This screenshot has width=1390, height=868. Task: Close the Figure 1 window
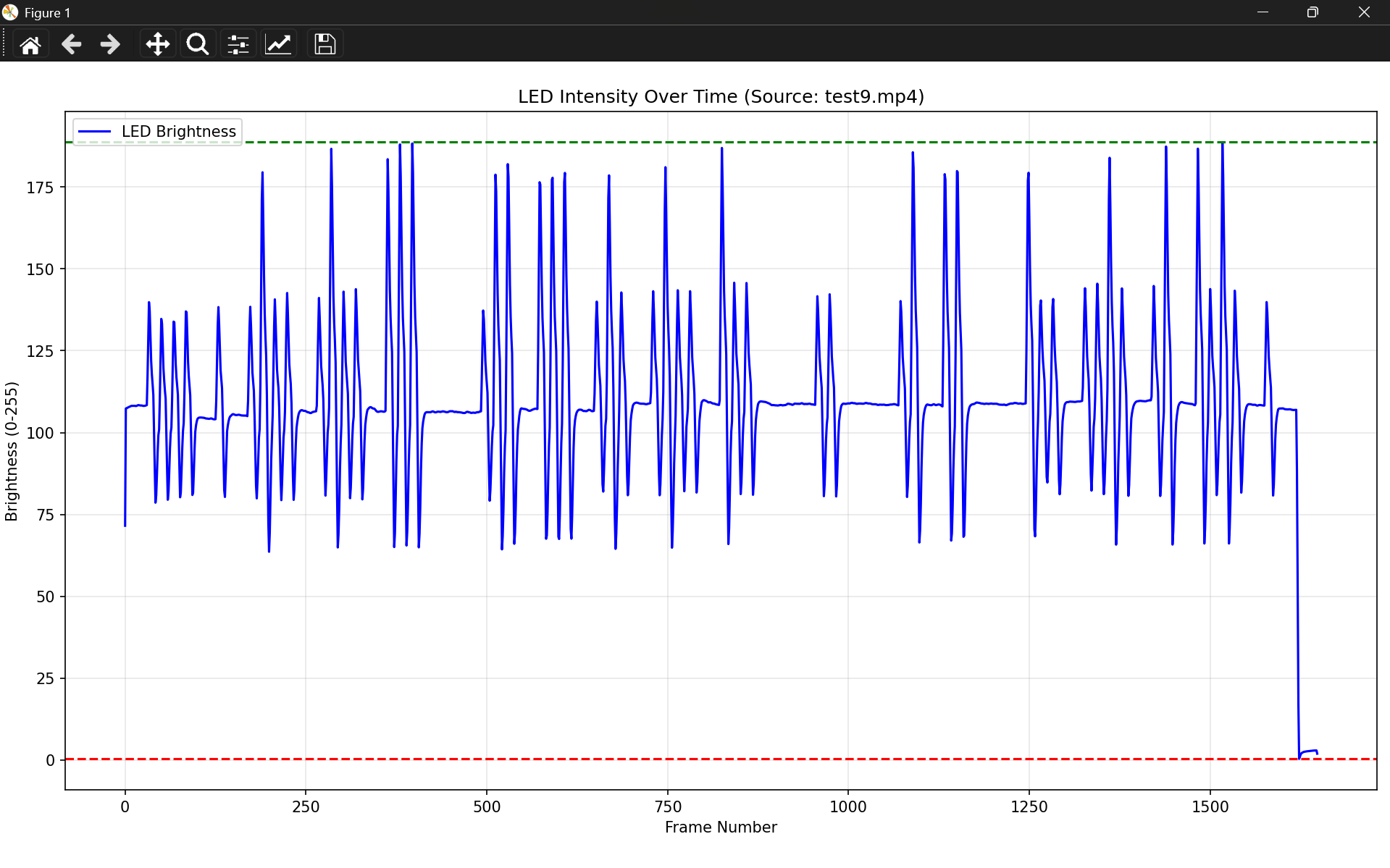coord(1364,12)
